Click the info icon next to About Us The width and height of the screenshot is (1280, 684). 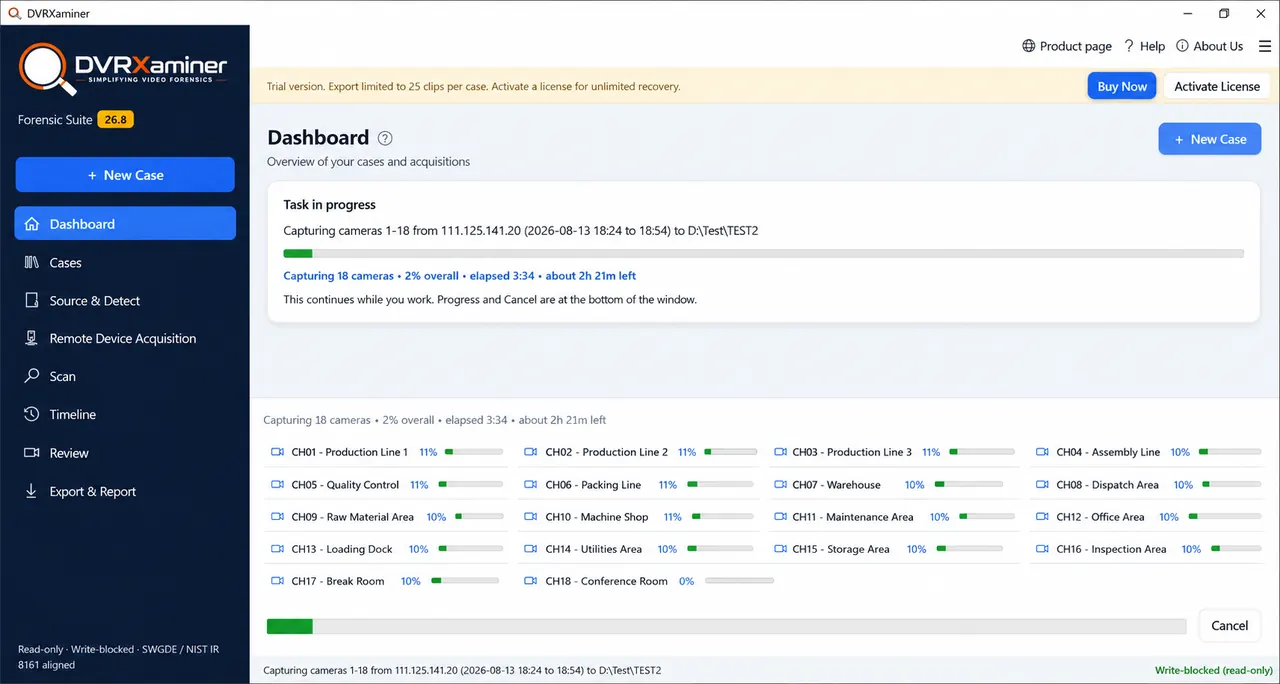pyautogui.click(x=1182, y=46)
